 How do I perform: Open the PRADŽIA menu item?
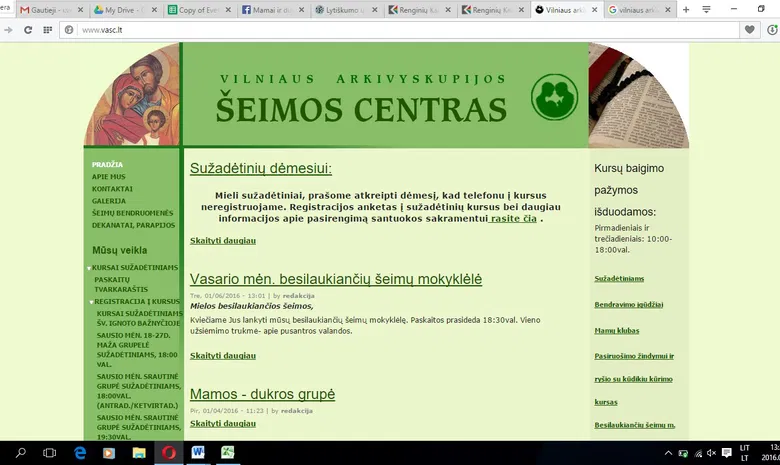click(107, 165)
